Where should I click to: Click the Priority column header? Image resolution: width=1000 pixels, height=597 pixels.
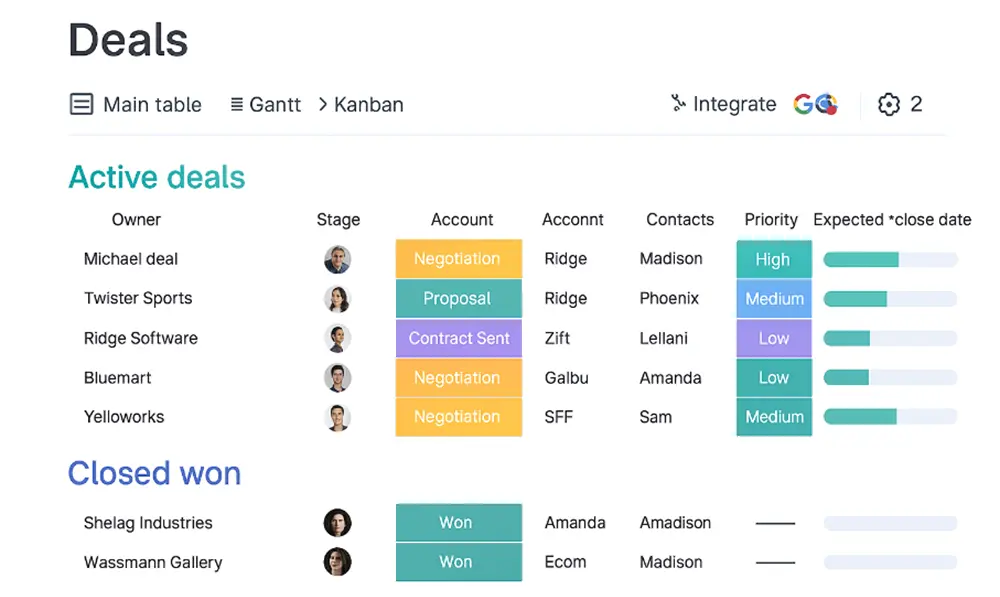click(x=771, y=219)
